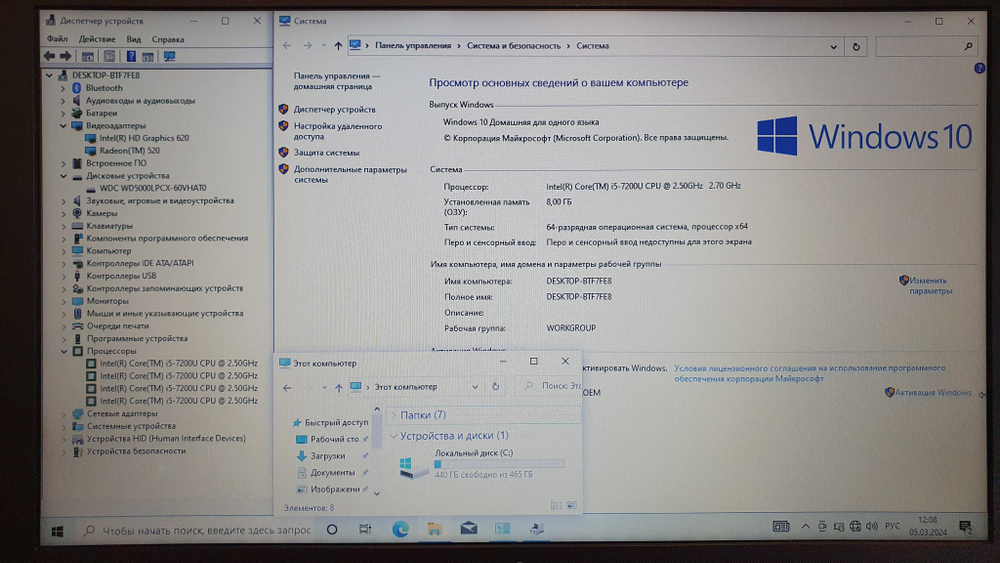Click Back arrow in System window
Screen dimensions: 1000x563
pyautogui.click(x=287, y=46)
